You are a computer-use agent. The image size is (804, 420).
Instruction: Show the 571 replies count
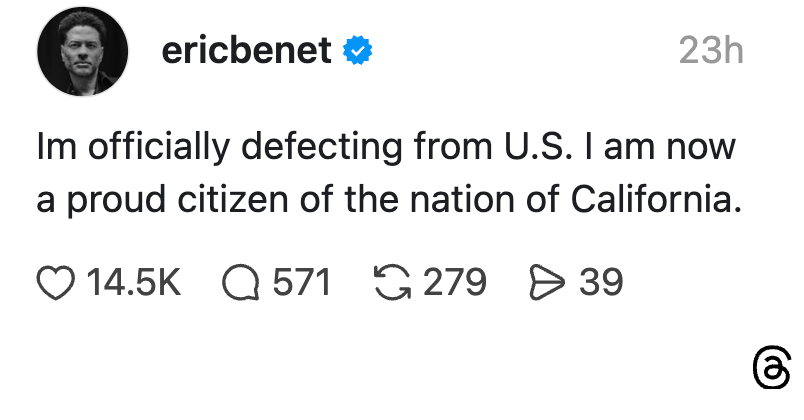301,283
